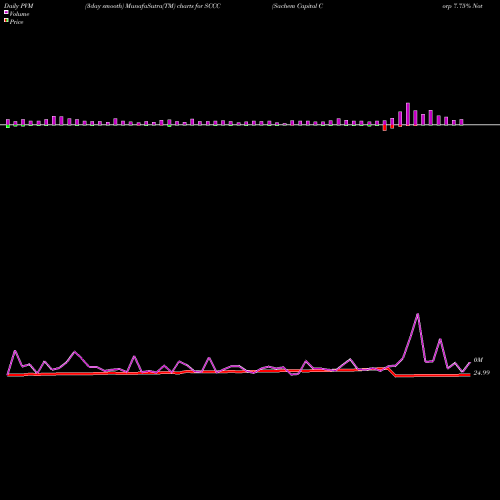
Task: Click the Sachem Capital company name text
Action: [x=297, y=6]
